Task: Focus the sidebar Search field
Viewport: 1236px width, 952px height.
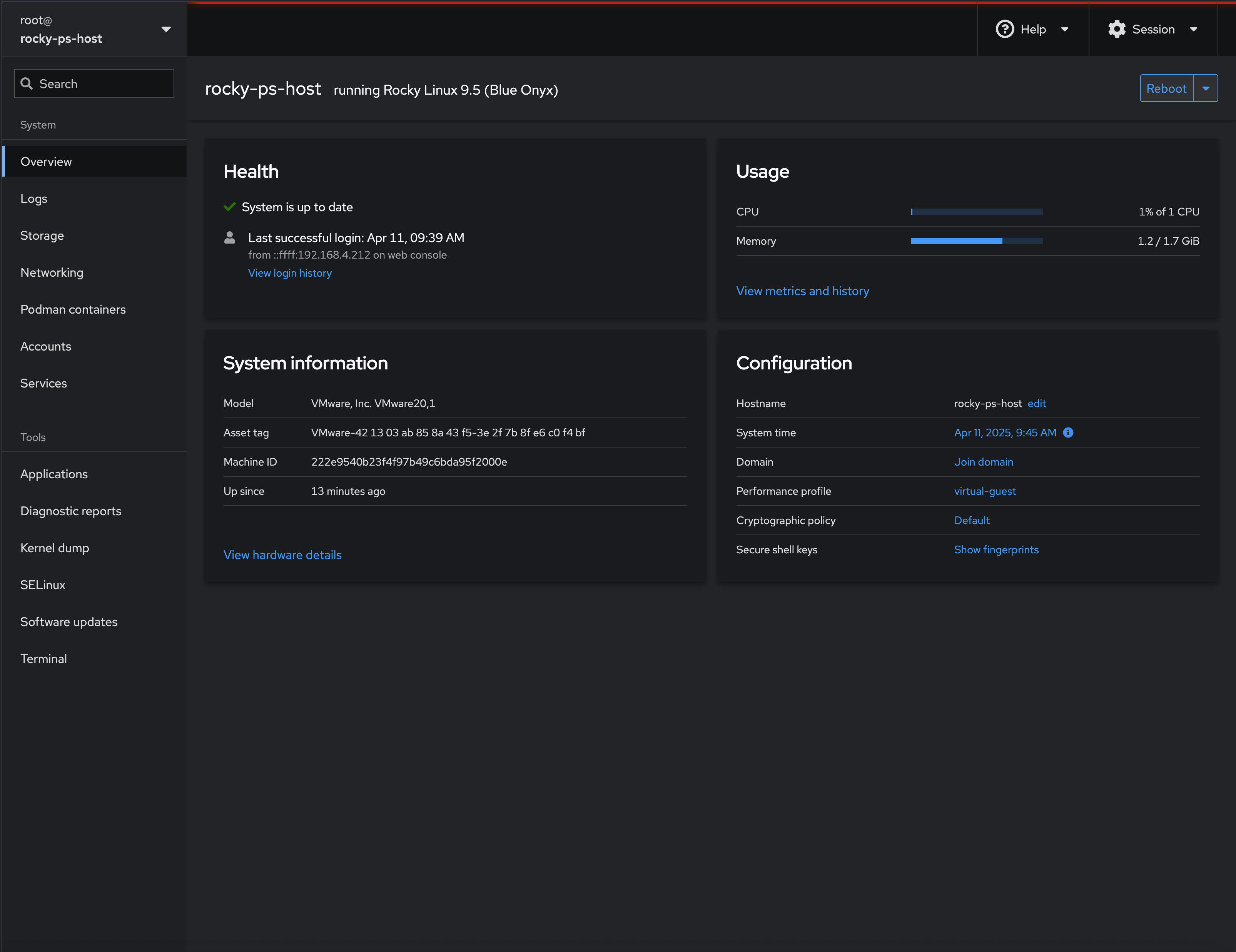Action: pyautogui.click(x=102, y=84)
